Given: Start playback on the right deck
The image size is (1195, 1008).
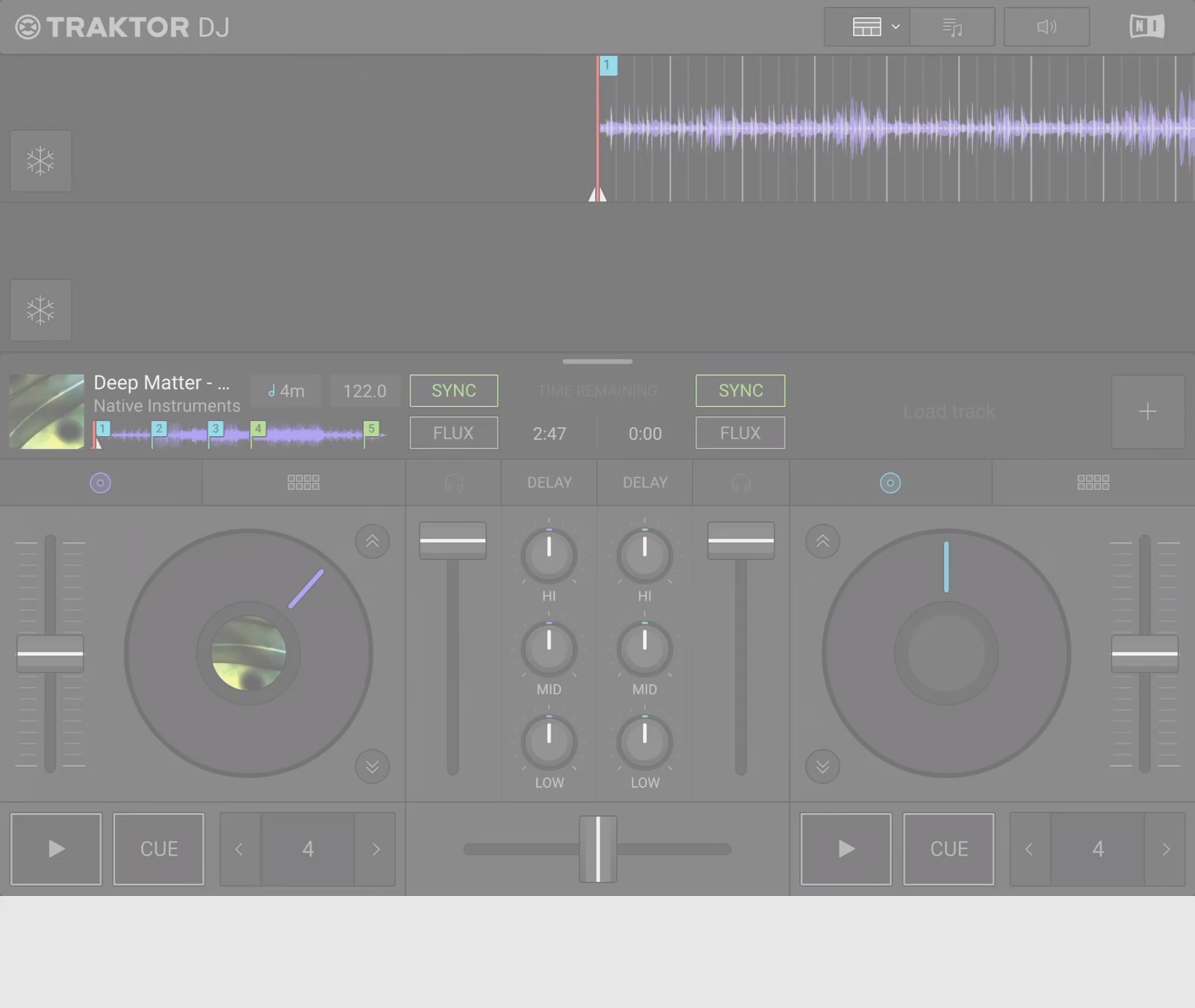Looking at the screenshot, I should [x=846, y=849].
